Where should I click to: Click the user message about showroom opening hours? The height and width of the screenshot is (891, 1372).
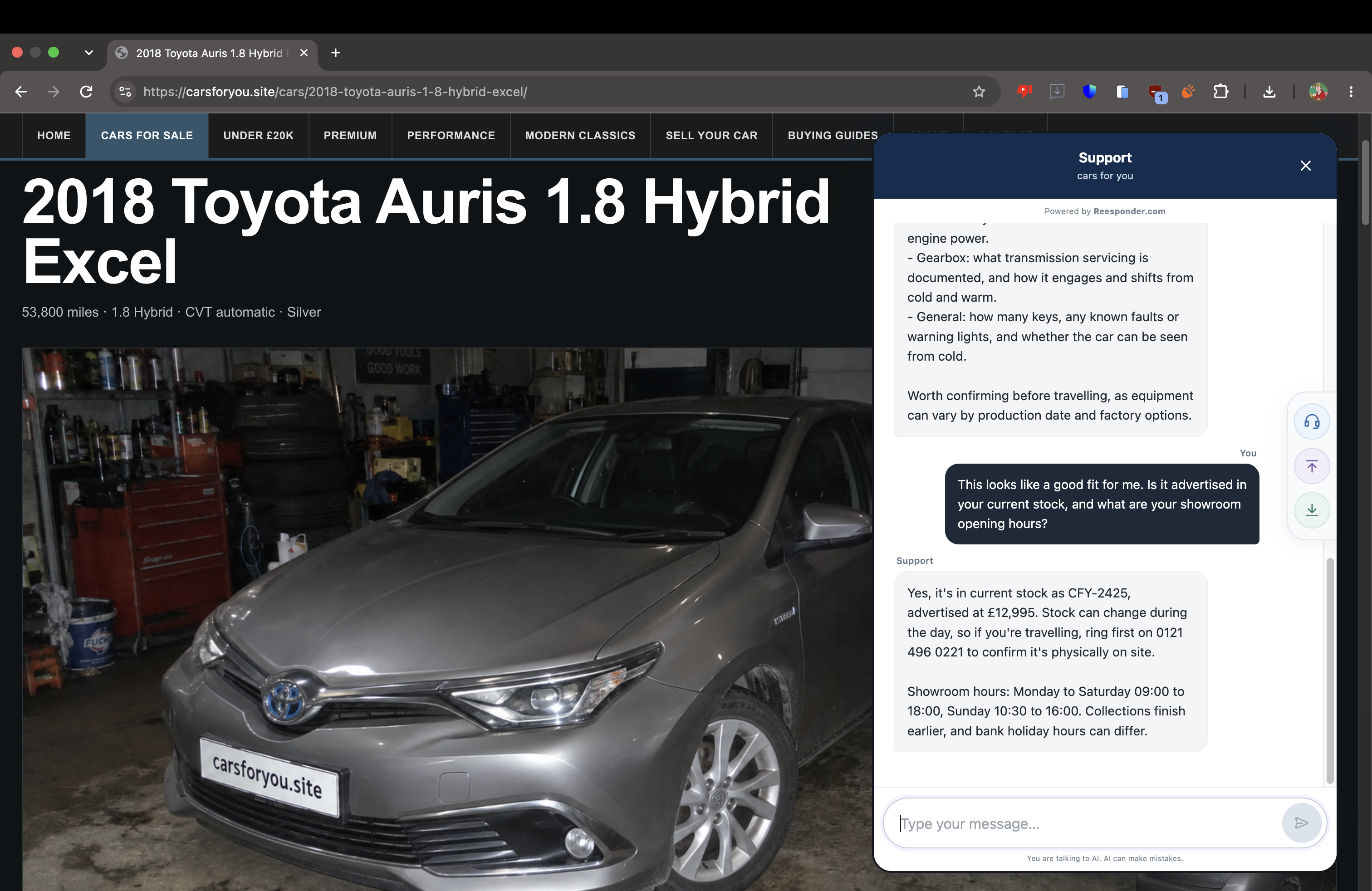click(x=1102, y=504)
